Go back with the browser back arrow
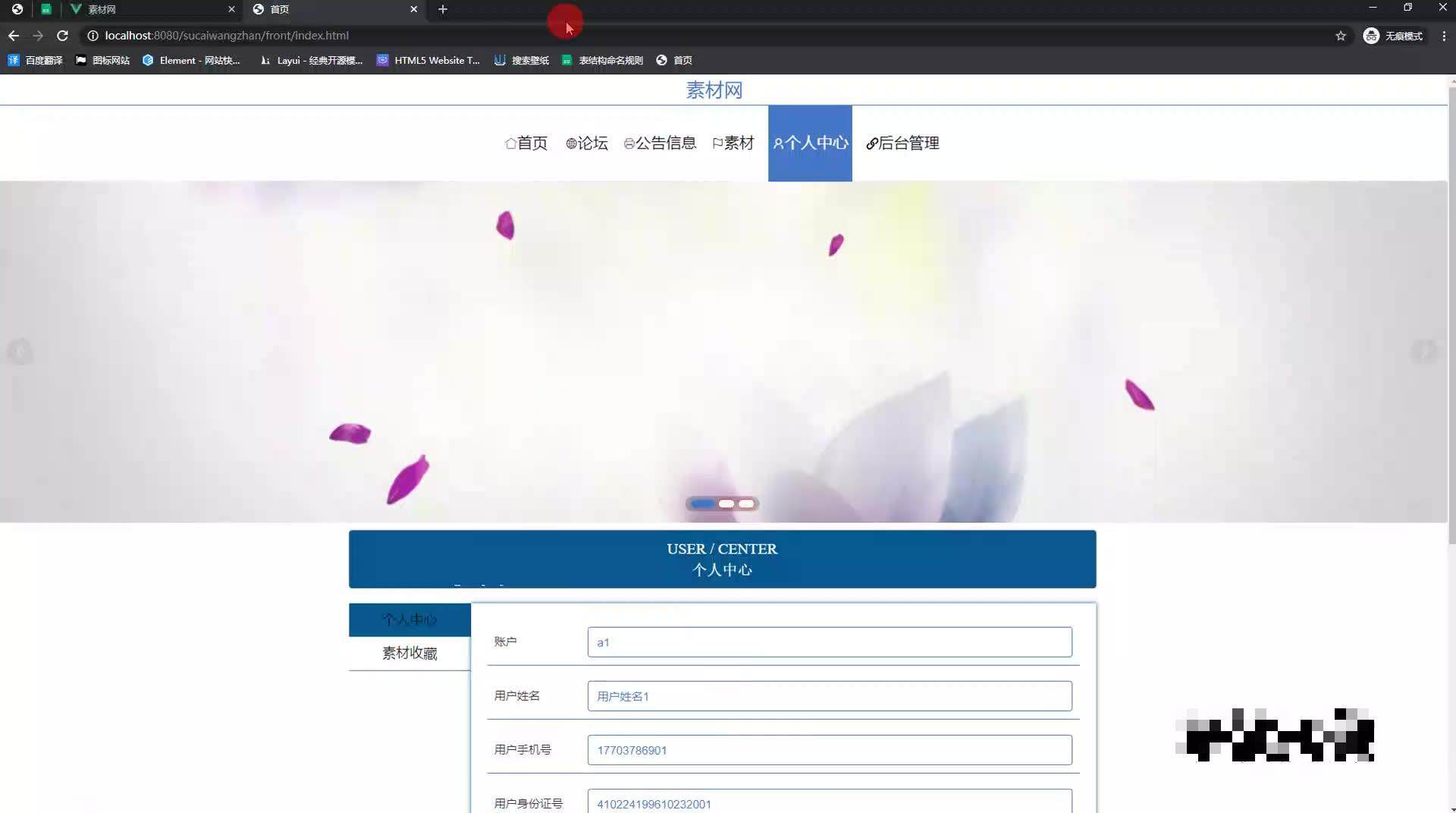The image size is (1456, 813). click(14, 36)
